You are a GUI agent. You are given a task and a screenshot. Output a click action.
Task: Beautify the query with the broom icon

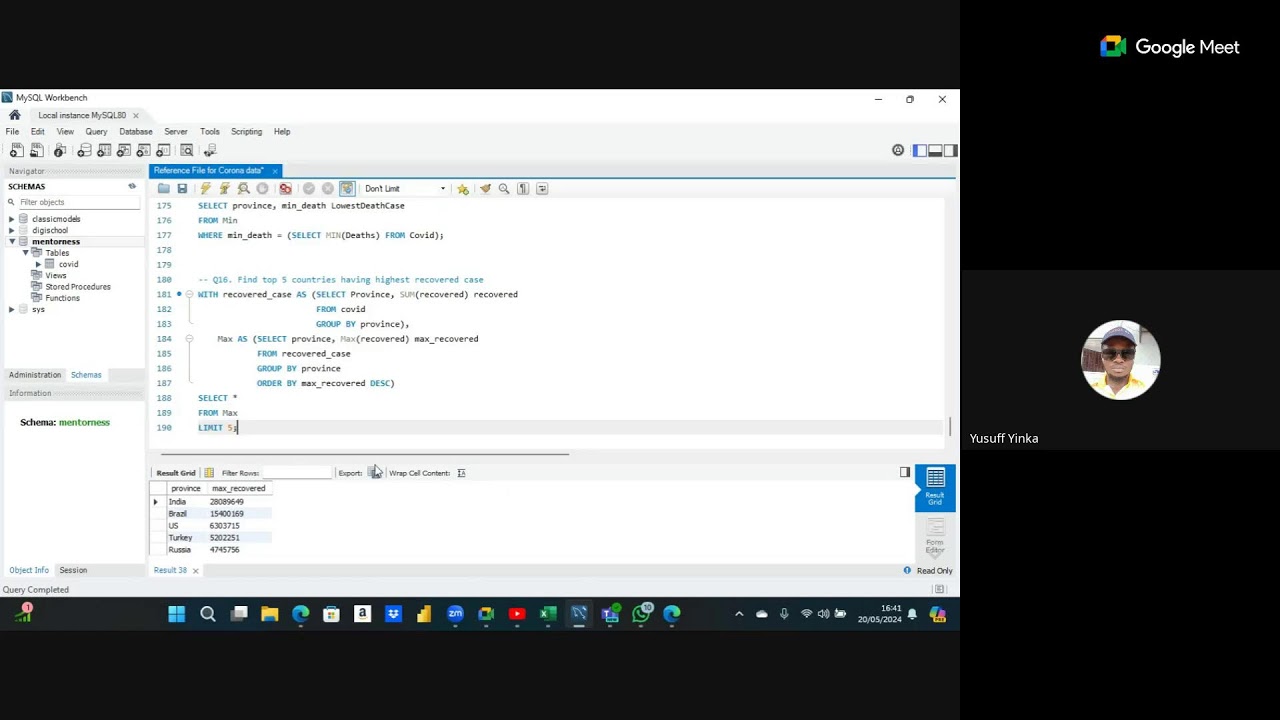click(x=485, y=188)
